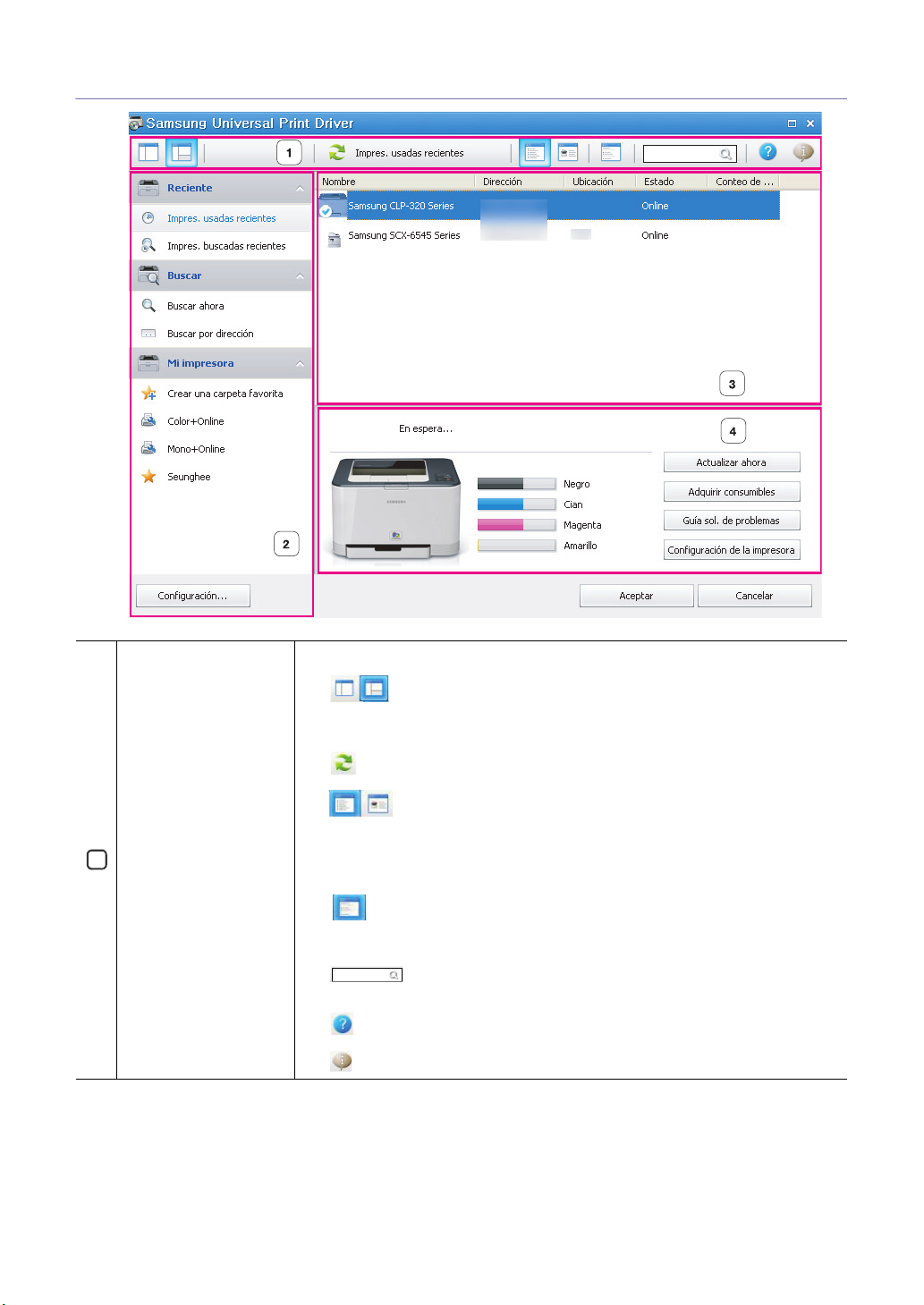Screen dimensions: 924x1305
Task: Open help via the blue question mark in window toolbar
Action: [x=767, y=152]
